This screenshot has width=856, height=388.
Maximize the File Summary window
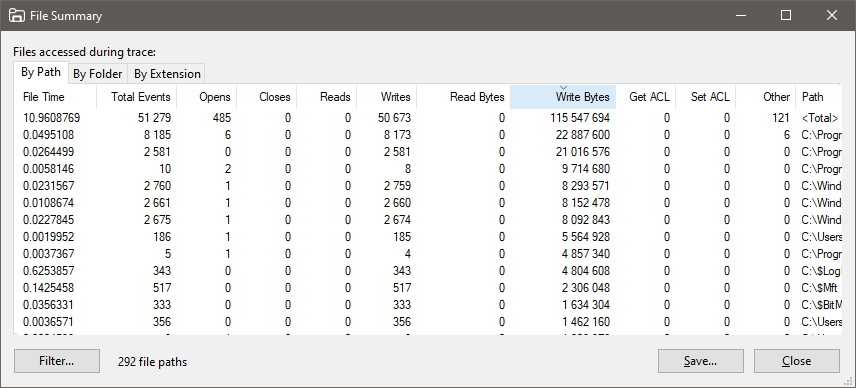click(x=786, y=15)
